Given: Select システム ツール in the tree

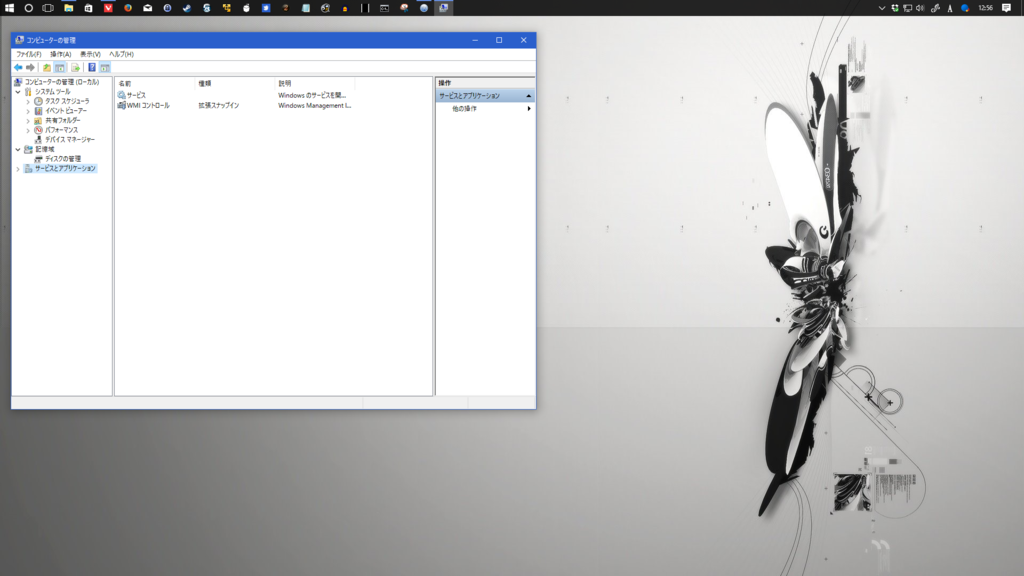Looking at the screenshot, I should 52,92.
